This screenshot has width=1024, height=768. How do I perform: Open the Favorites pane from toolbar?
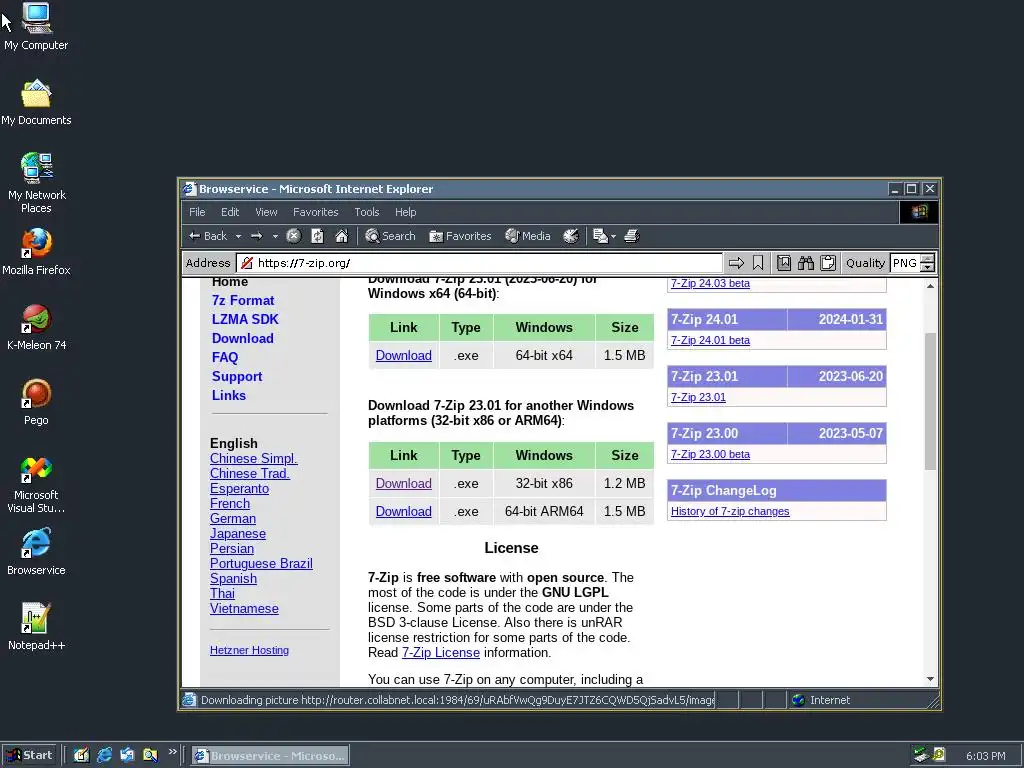coord(460,236)
